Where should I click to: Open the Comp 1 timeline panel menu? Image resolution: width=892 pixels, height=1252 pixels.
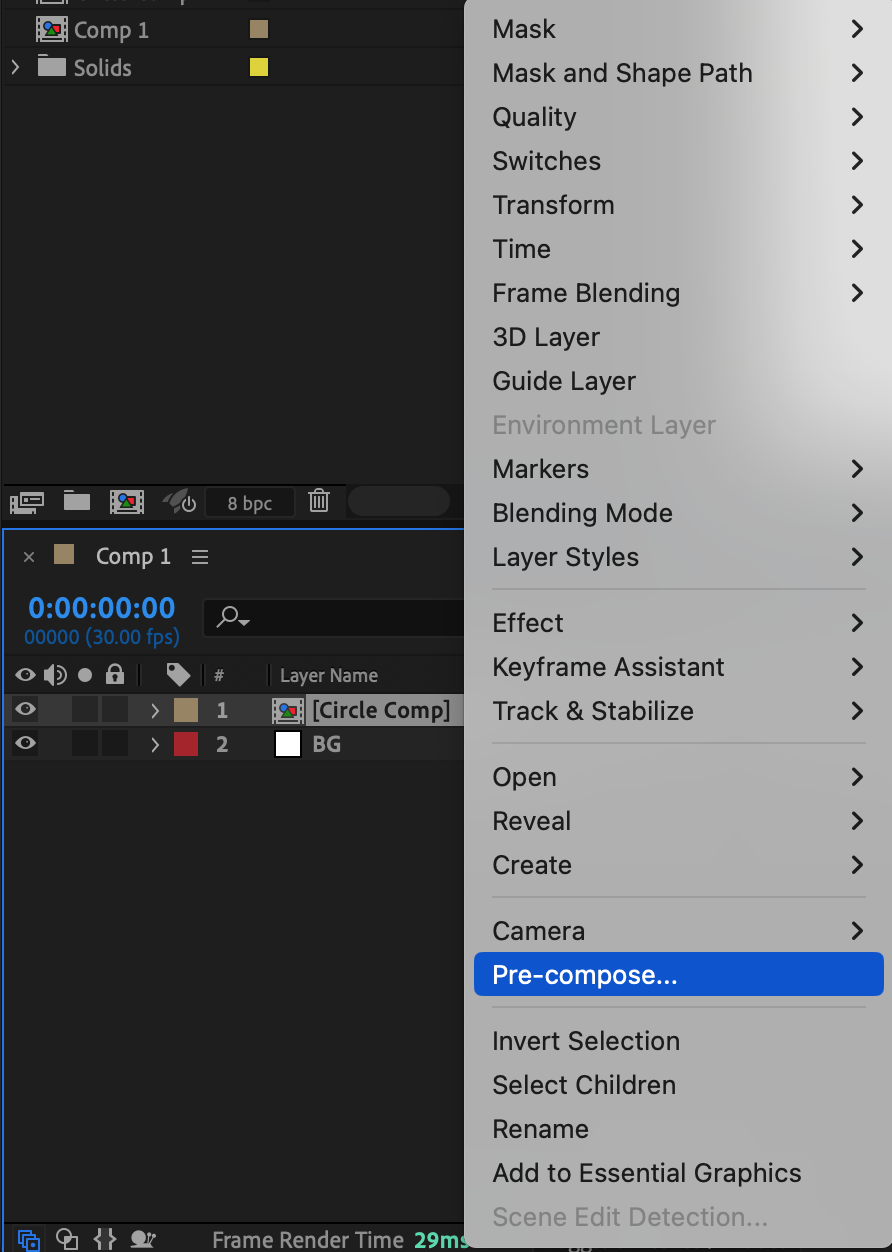coord(200,557)
